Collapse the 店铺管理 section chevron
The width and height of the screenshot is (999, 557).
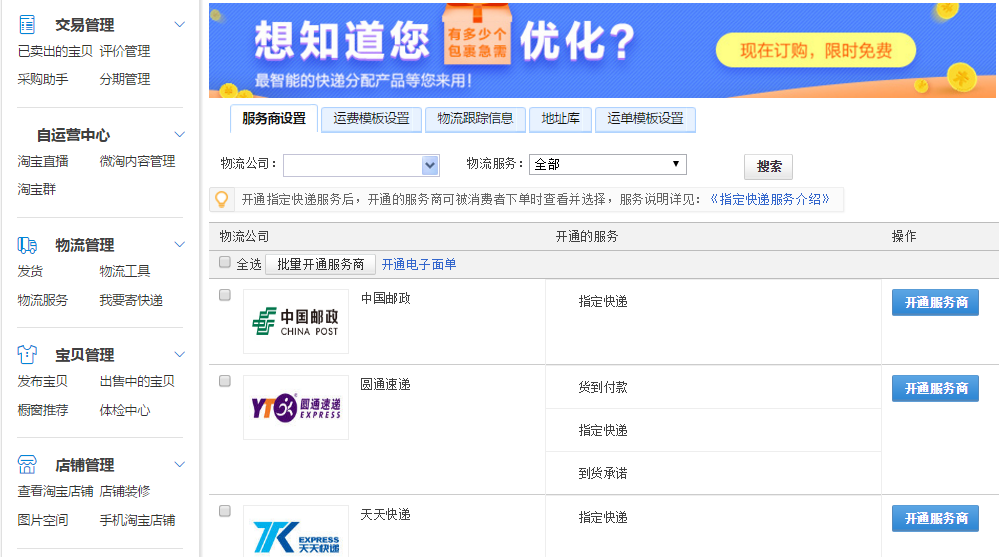tap(180, 465)
